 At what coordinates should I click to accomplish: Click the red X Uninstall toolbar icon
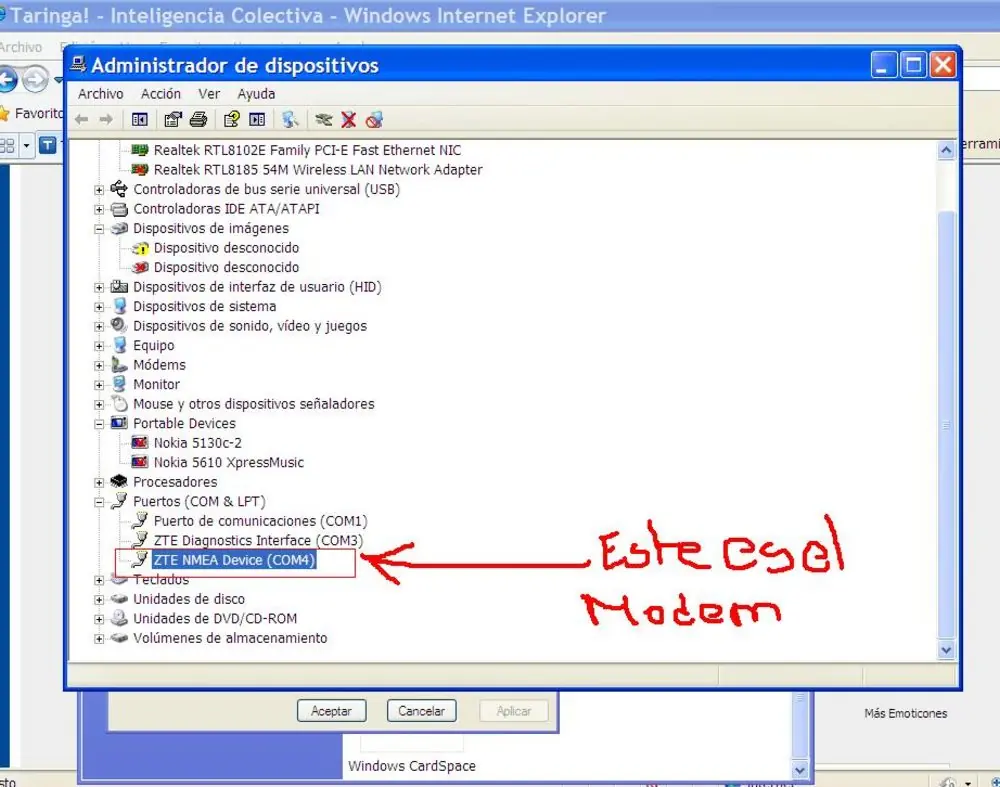pyautogui.click(x=348, y=119)
